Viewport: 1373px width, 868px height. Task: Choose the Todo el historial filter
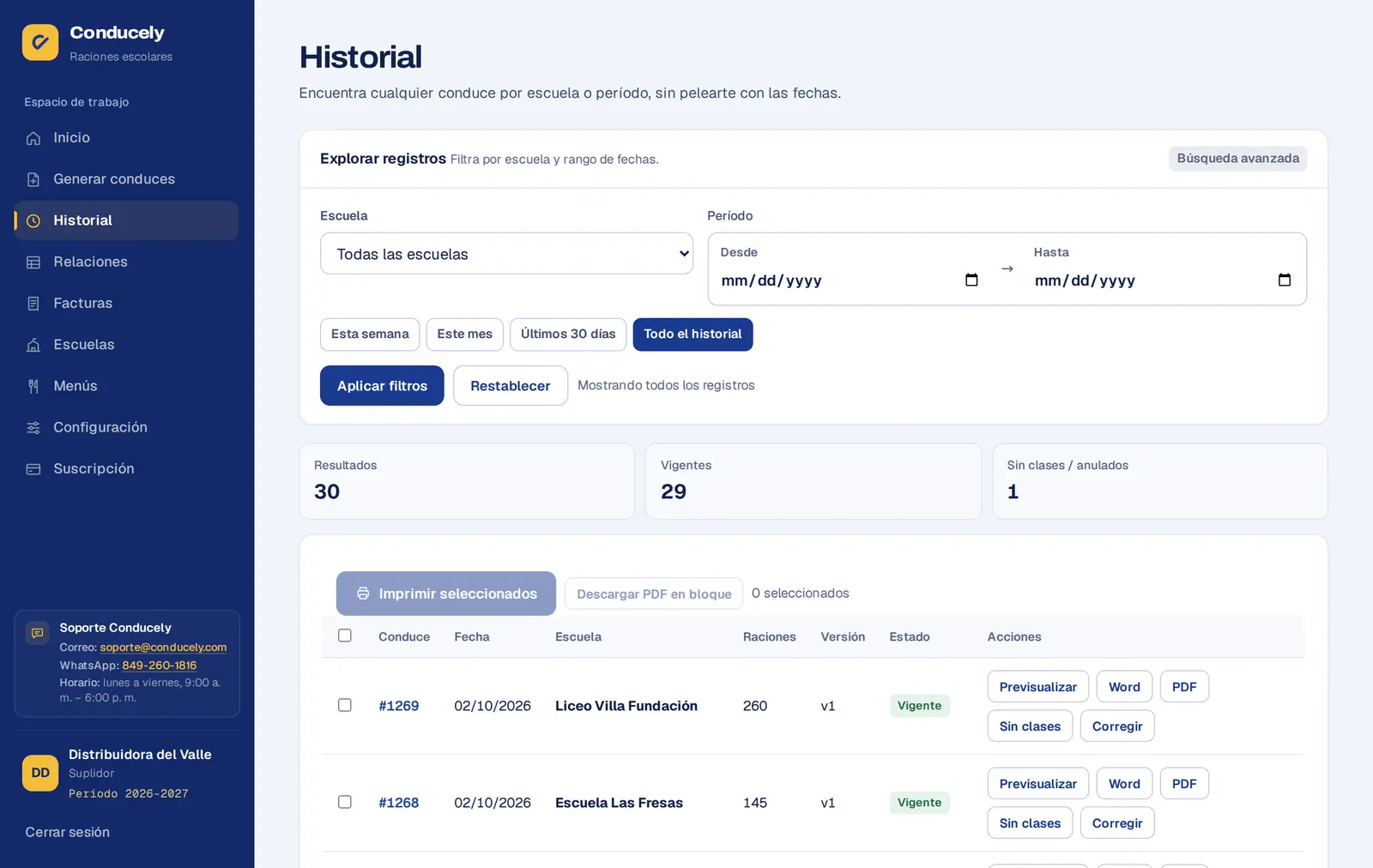[x=693, y=335]
